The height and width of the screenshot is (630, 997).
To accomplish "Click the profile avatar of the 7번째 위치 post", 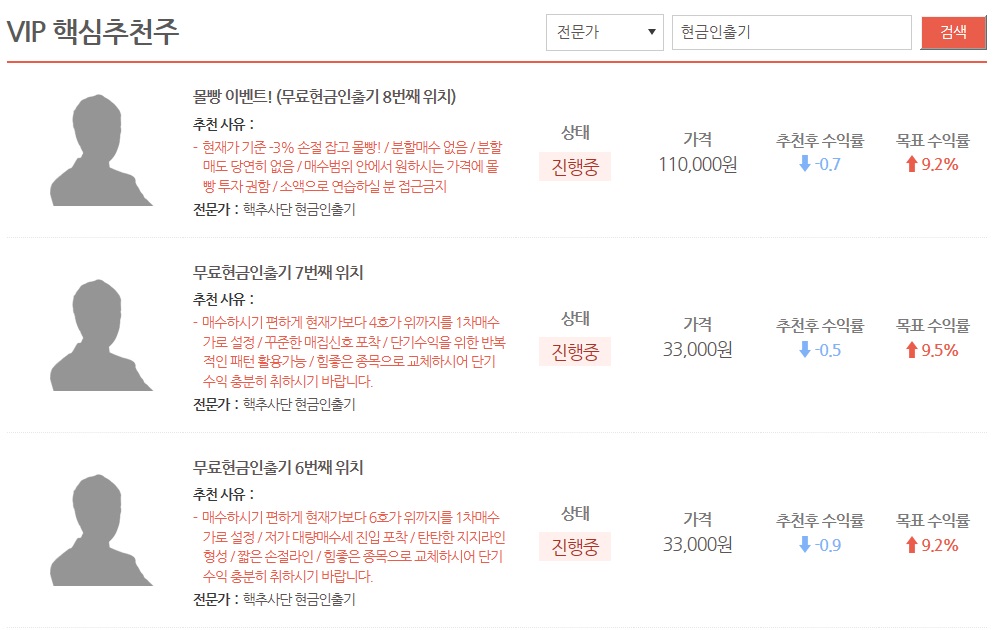I will tap(101, 335).
